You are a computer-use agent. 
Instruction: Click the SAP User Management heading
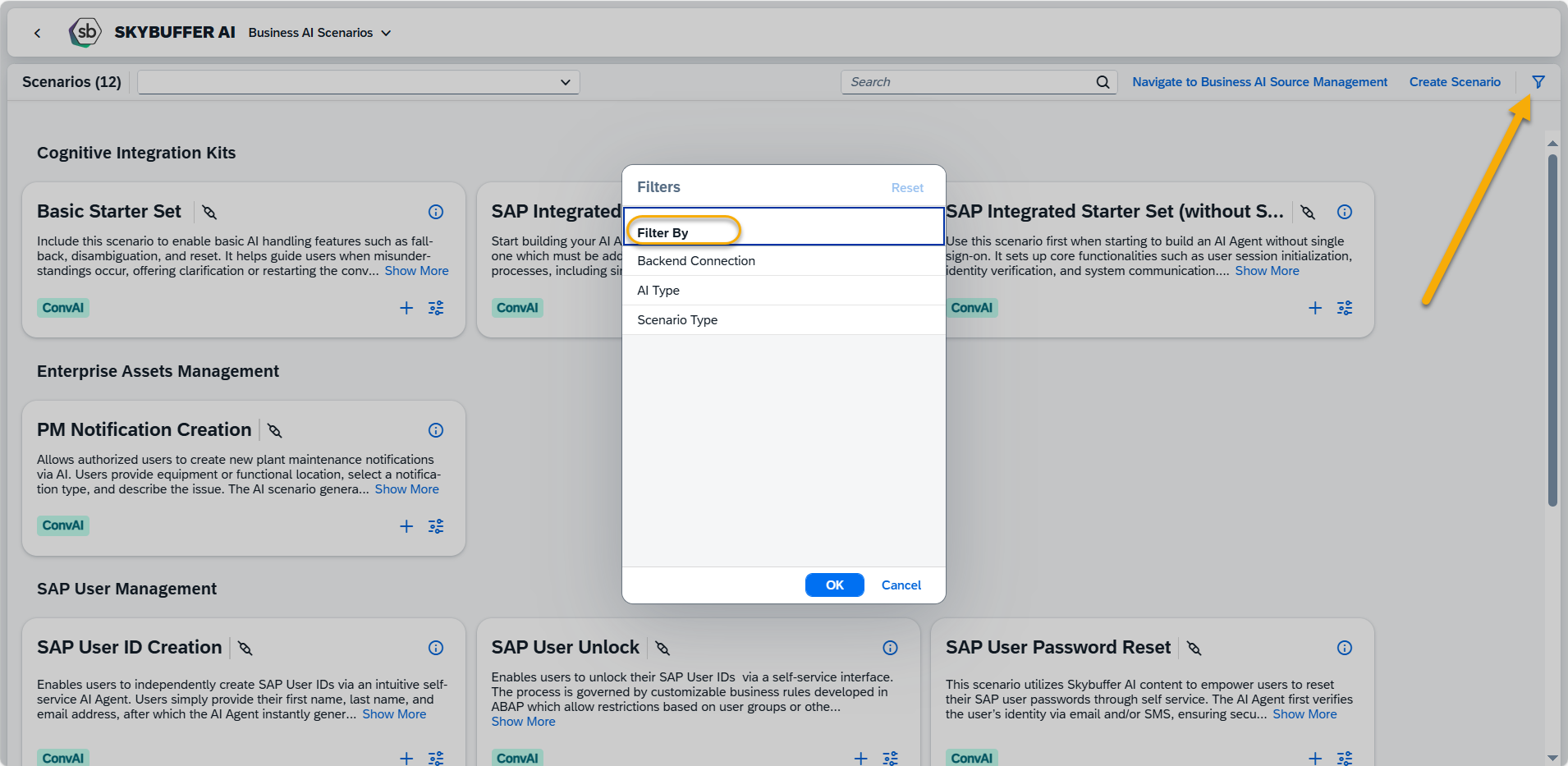coord(126,589)
